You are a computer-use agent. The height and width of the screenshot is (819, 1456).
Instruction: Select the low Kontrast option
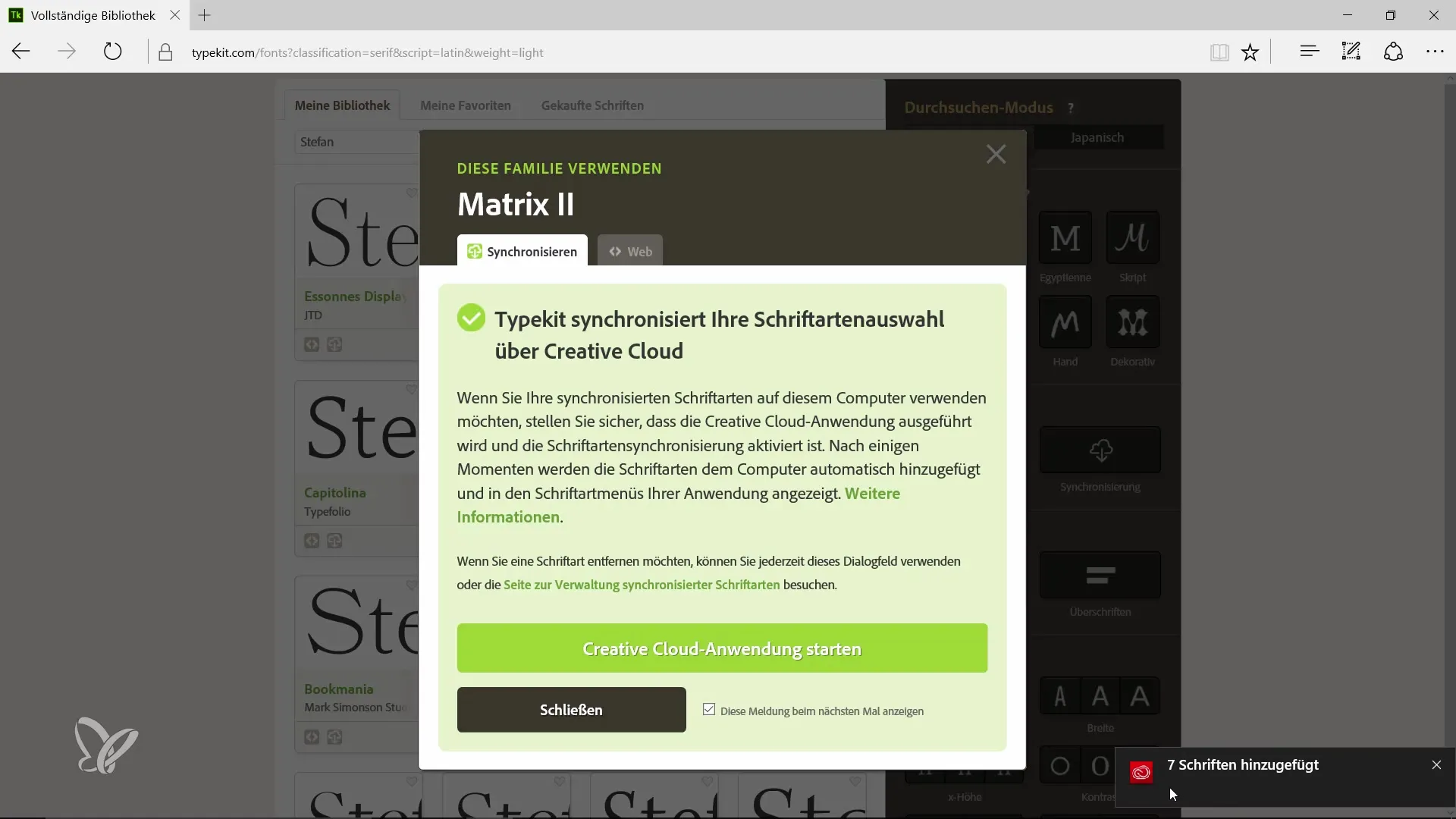click(x=1060, y=767)
